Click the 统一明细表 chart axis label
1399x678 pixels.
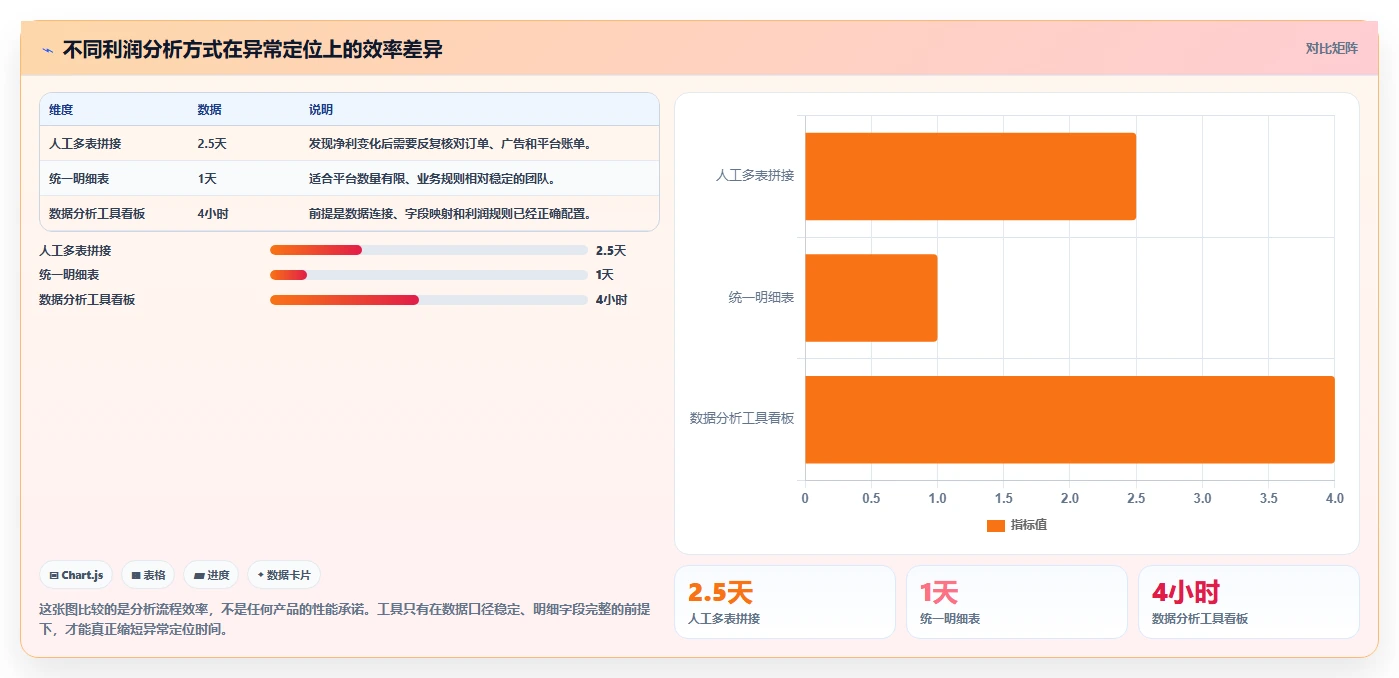(x=762, y=298)
